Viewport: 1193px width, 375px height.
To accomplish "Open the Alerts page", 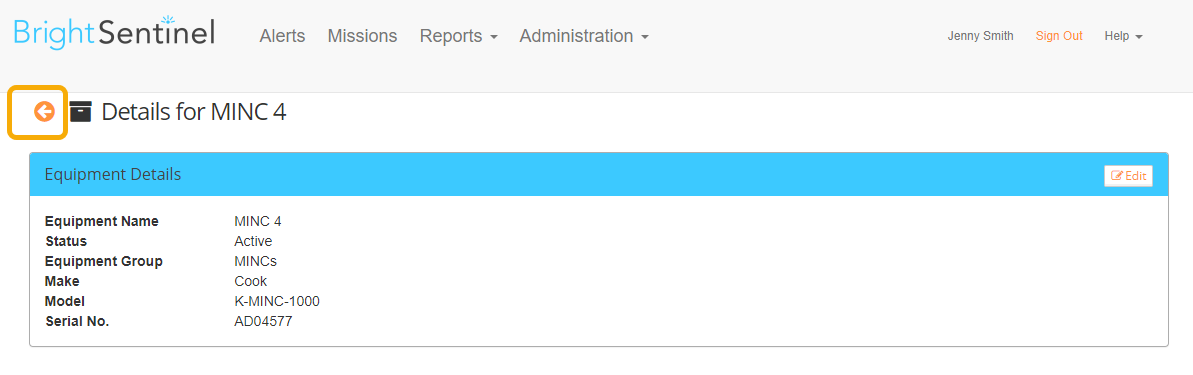I will pyautogui.click(x=282, y=36).
